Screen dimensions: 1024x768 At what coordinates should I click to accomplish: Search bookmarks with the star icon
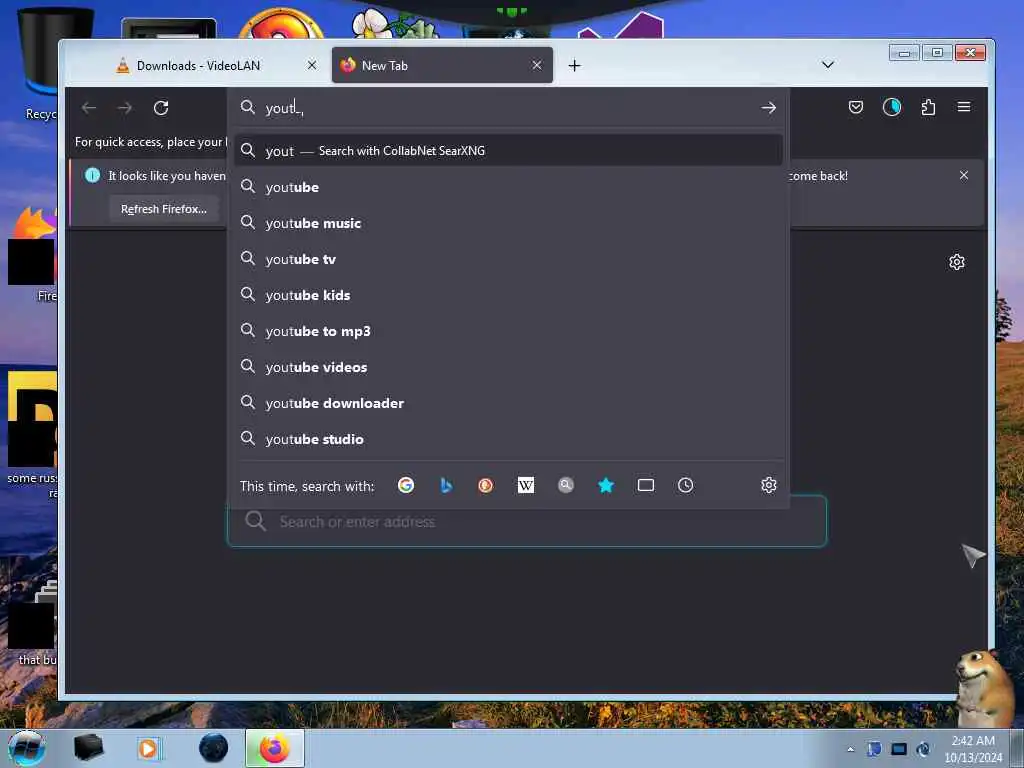click(x=606, y=485)
